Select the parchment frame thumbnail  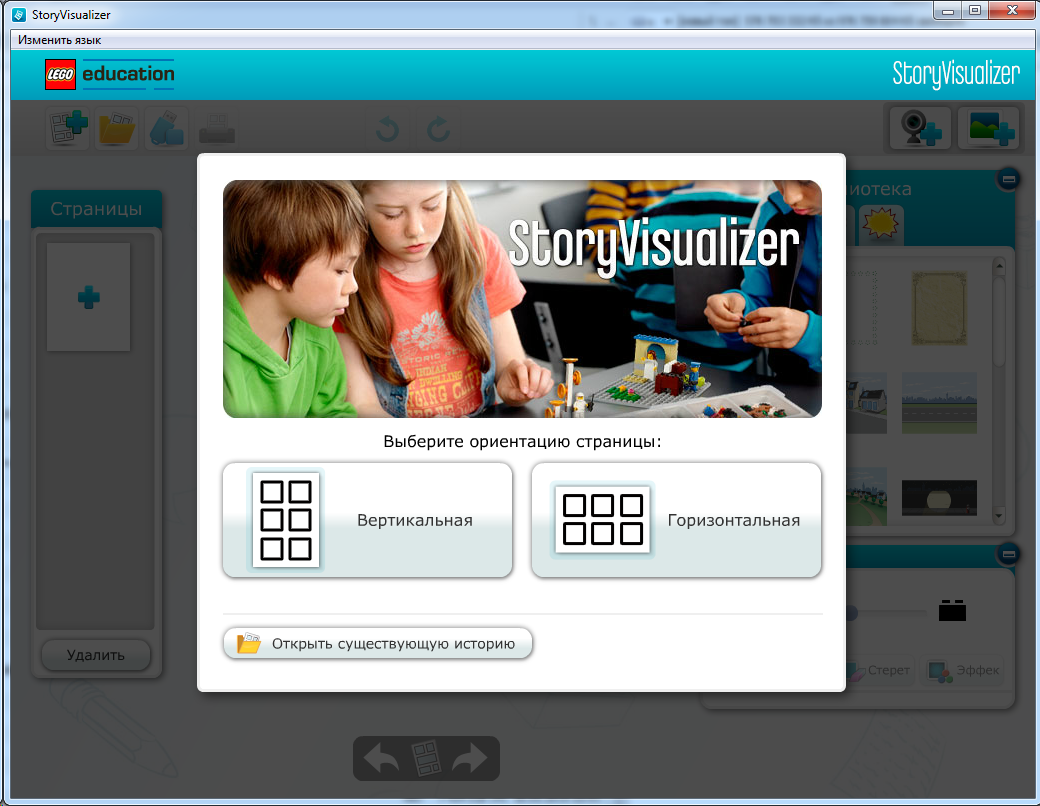click(x=939, y=308)
